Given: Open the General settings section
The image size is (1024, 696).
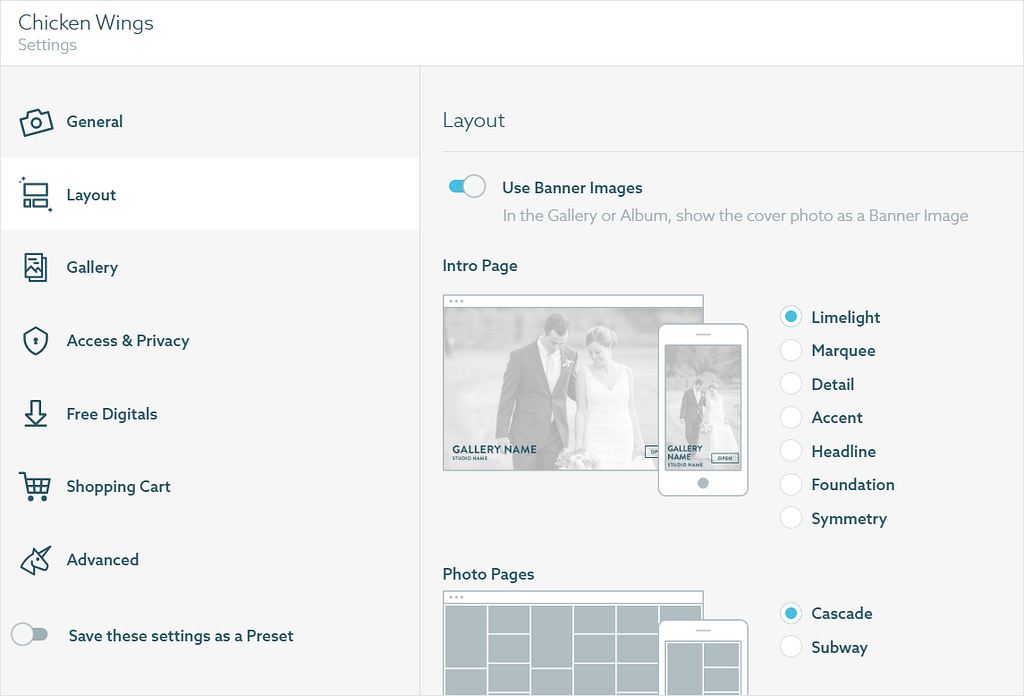Looking at the screenshot, I should [95, 121].
